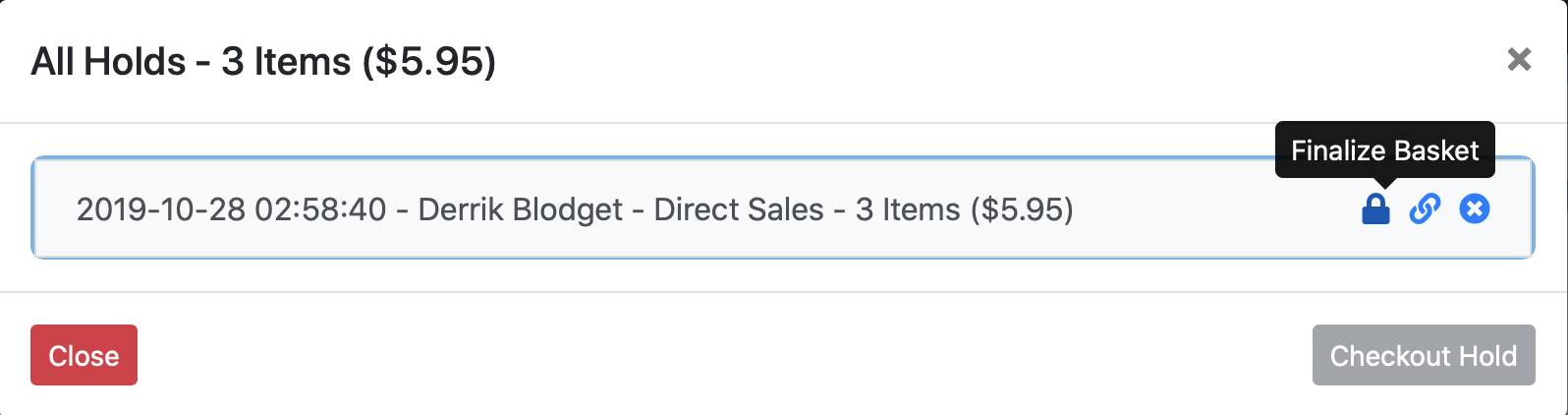This screenshot has height=415, width=1568.
Task: Click the $5.95 total in header
Action: click(x=429, y=61)
